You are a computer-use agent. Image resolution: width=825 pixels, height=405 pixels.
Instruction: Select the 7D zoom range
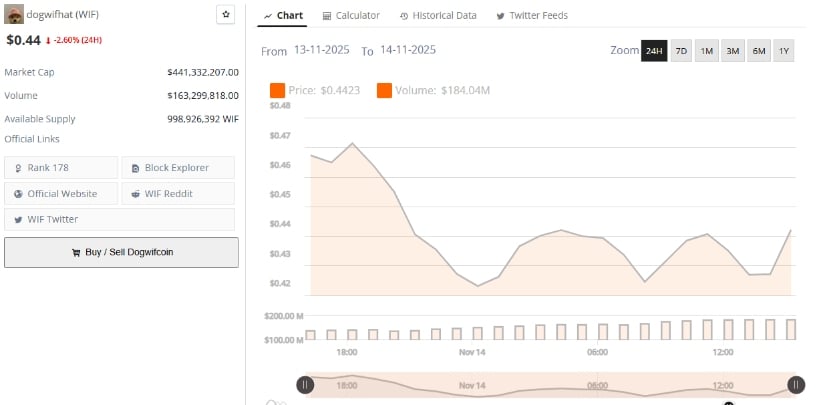coord(680,51)
